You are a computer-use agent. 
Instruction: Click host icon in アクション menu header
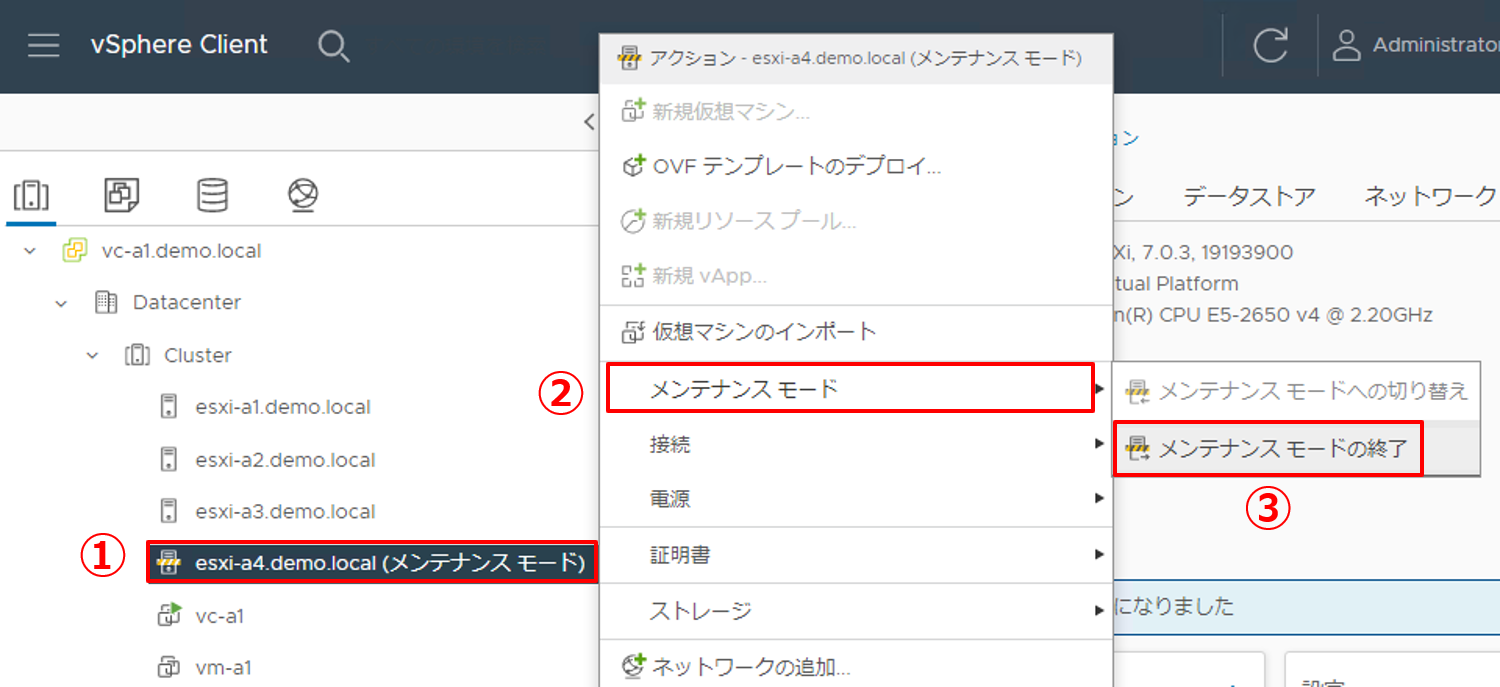[x=629, y=58]
